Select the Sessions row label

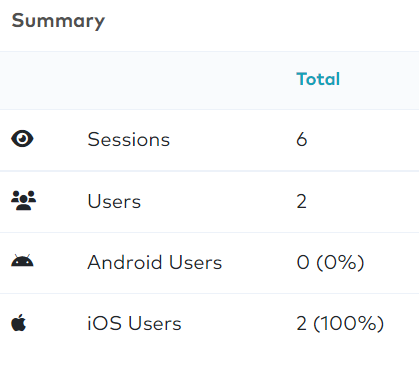tap(129, 139)
